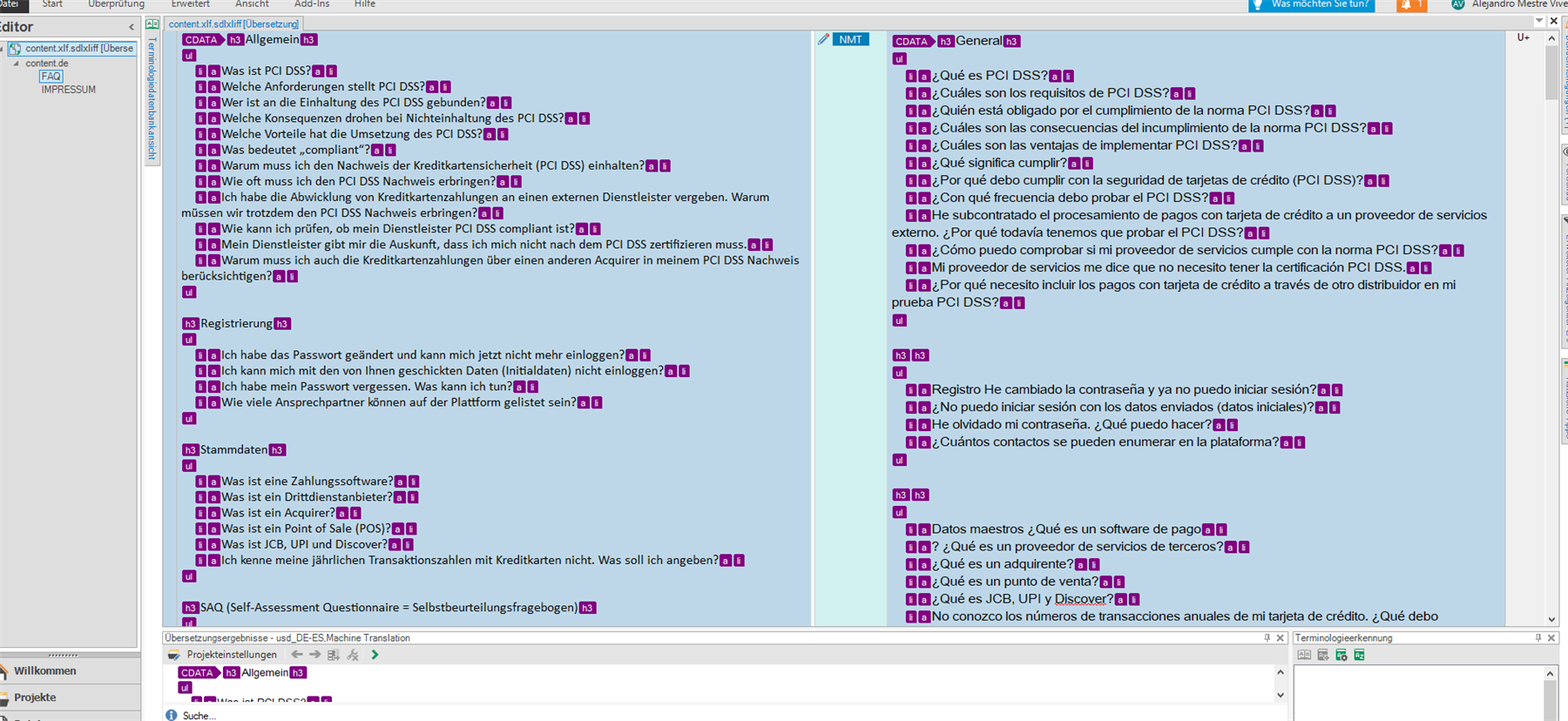
Task: Pin the Übersetzungsergebnisse panel
Action: [x=1267, y=638]
